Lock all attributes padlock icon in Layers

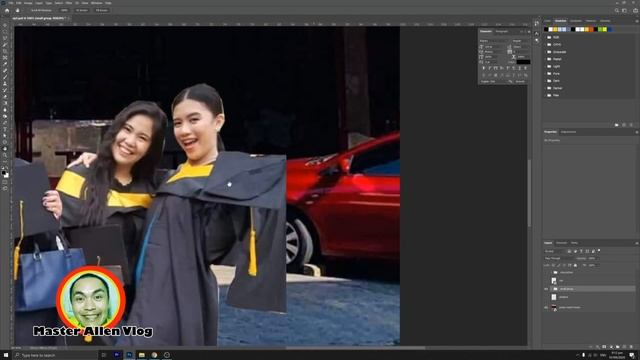click(x=576, y=265)
